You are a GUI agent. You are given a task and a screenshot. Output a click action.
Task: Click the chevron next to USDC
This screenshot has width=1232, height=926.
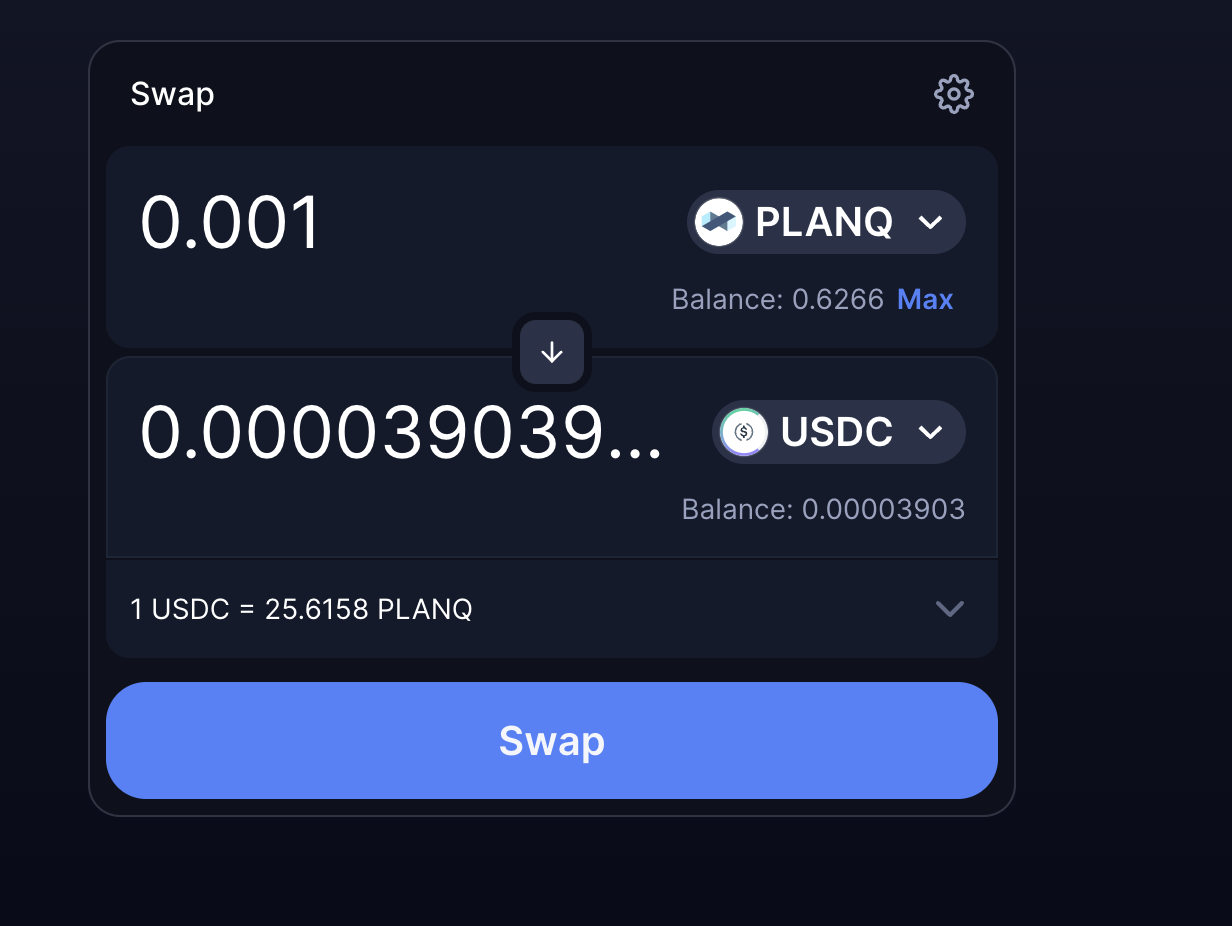930,432
